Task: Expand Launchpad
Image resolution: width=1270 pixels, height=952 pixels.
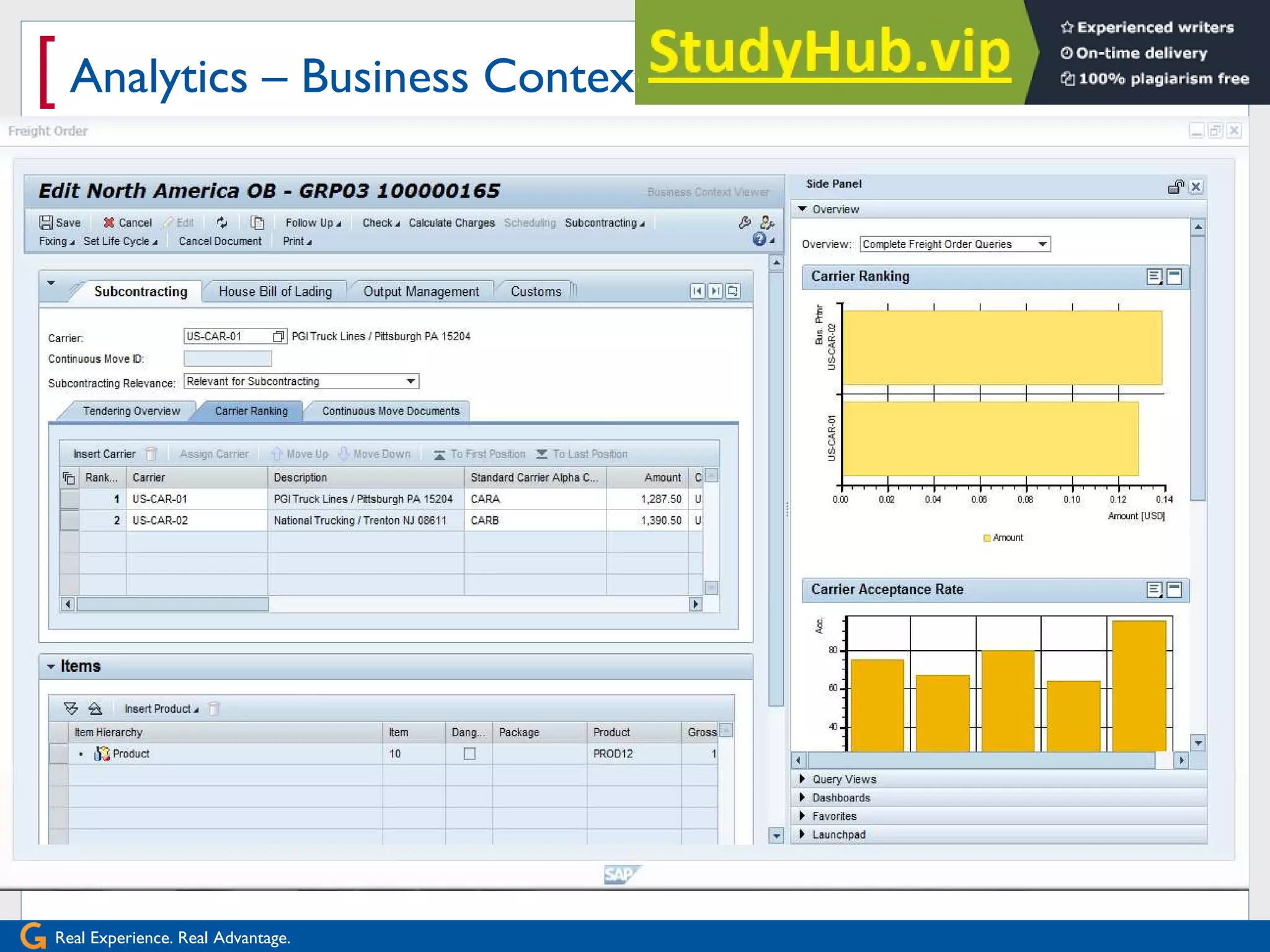Action: (802, 834)
